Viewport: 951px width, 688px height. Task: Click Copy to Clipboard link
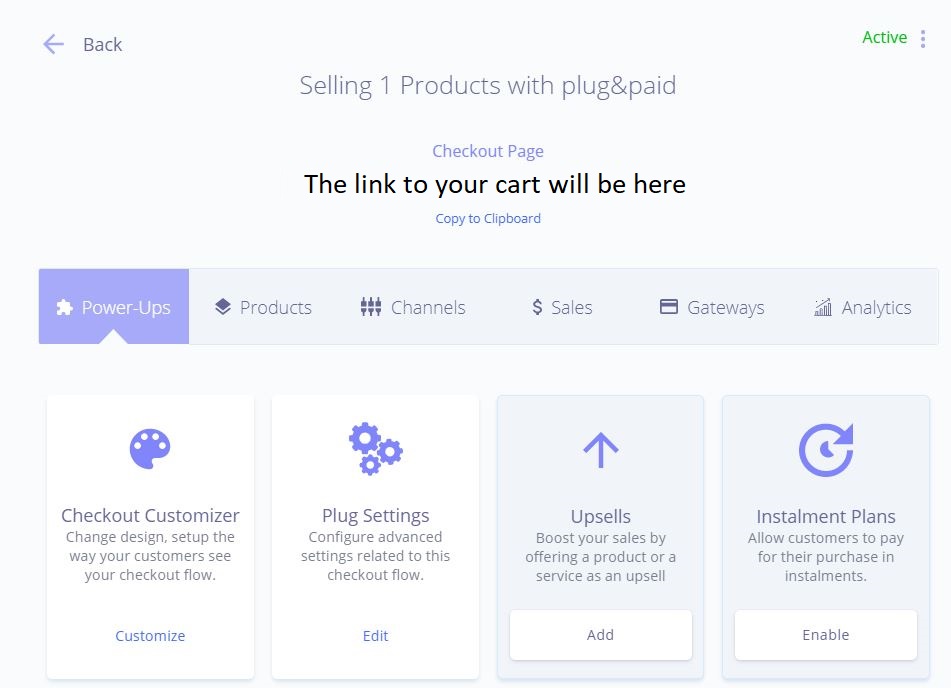click(x=488, y=218)
